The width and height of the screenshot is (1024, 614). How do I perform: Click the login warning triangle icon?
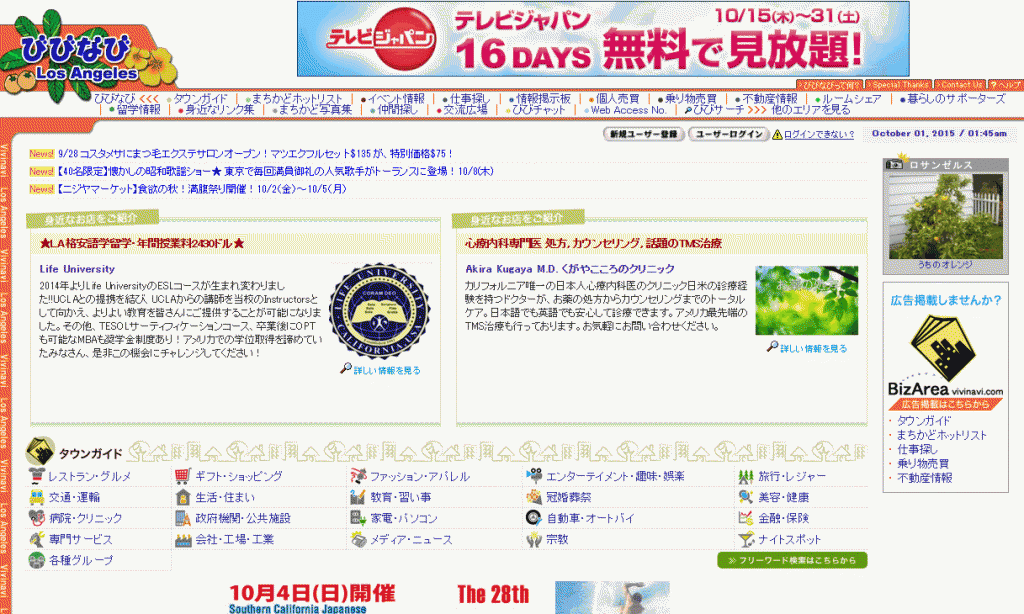tap(777, 135)
